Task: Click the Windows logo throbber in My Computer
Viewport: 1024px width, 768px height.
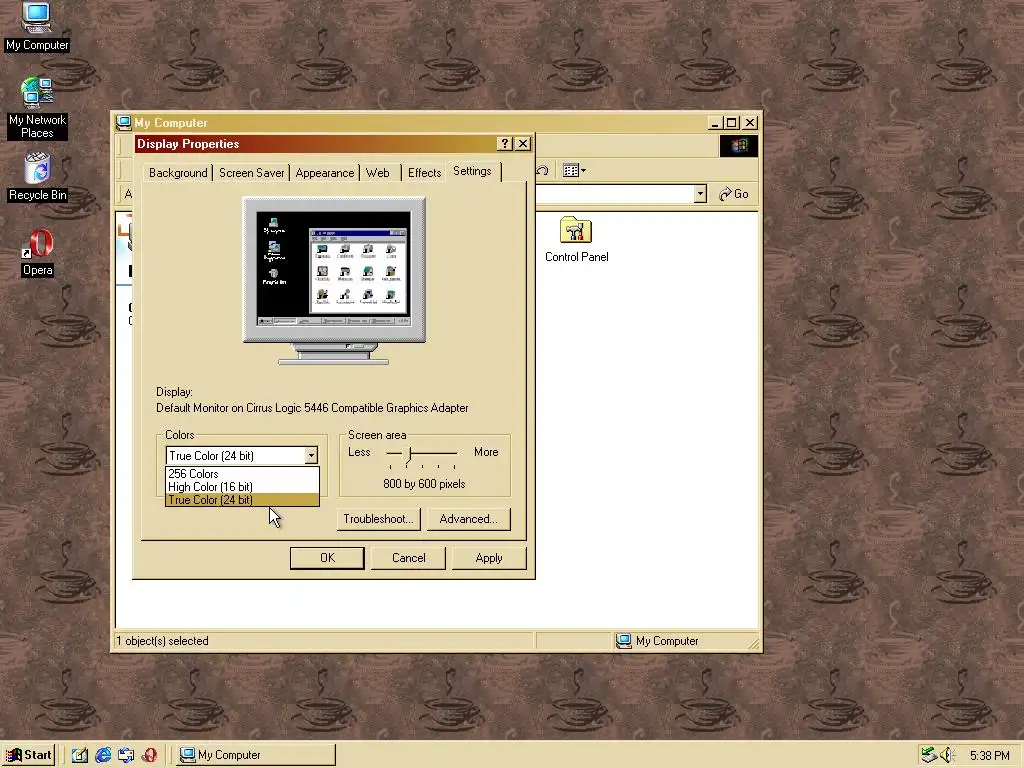Action: pos(739,145)
